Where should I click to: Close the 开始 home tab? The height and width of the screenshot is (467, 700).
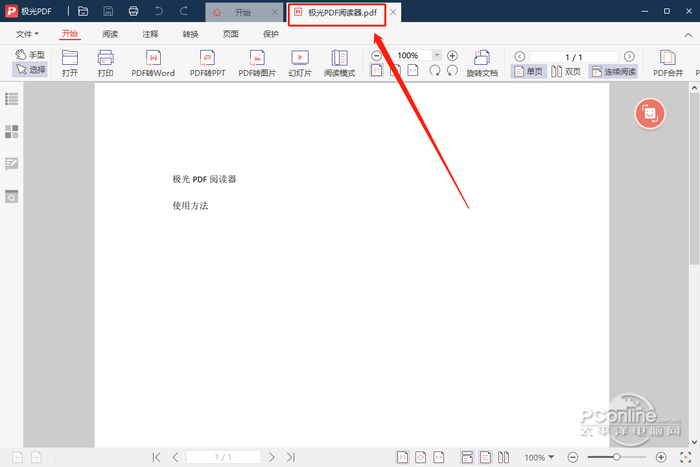click(275, 12)
